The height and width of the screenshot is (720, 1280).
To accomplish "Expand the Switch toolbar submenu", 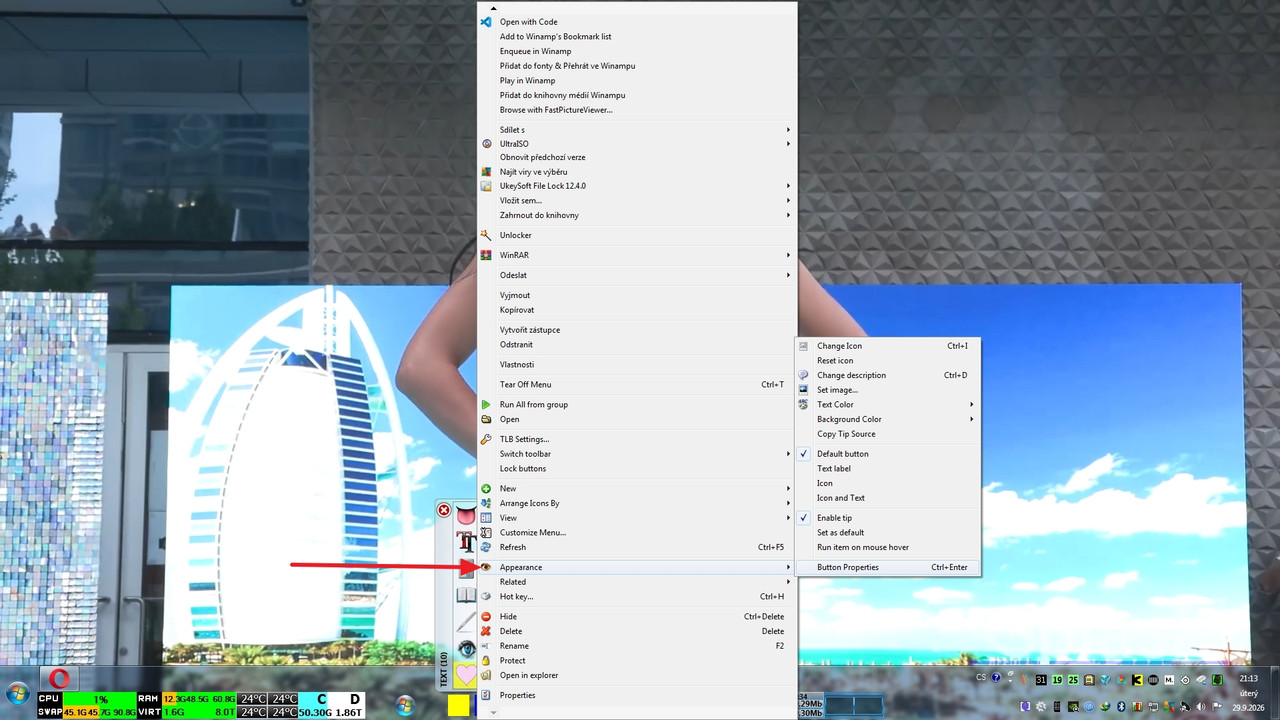I will tap(637, 454).
